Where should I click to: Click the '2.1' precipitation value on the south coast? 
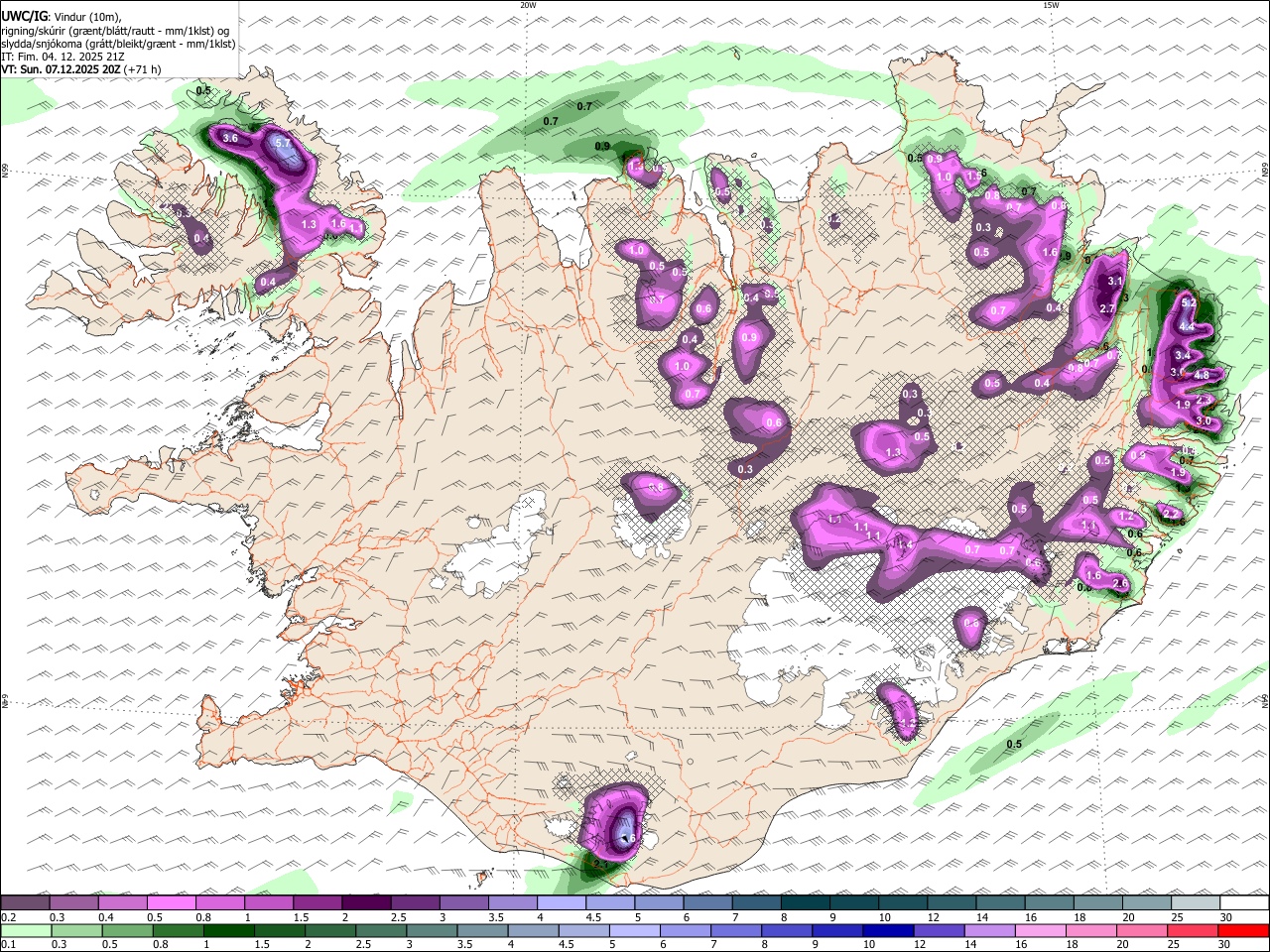pyautogui.click(x=600, y=865)
